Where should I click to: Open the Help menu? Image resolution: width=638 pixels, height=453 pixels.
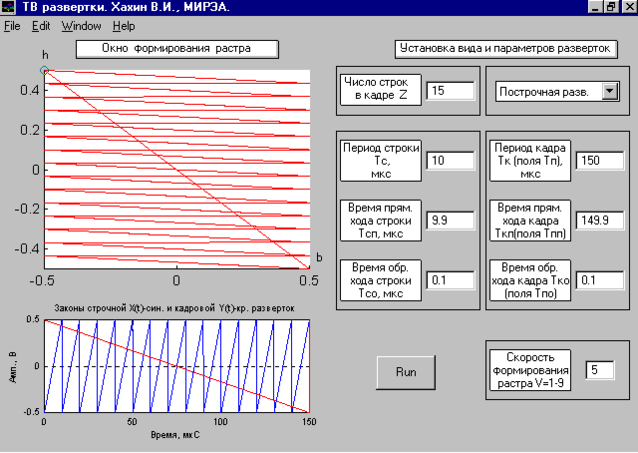pyautogui.click(x=124, y=26)
